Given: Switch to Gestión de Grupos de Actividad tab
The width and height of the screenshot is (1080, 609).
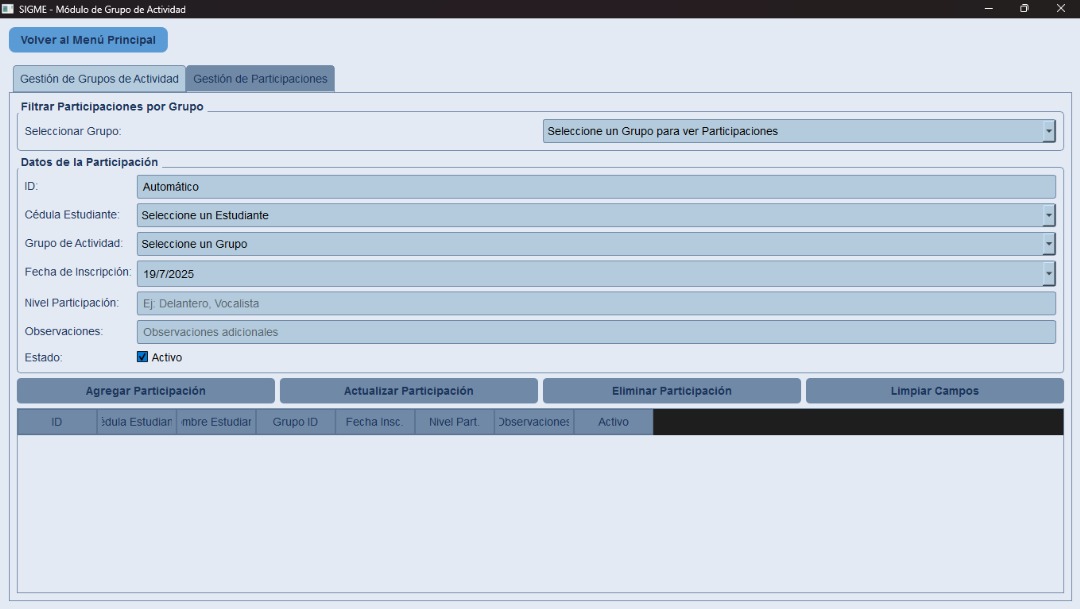Looking at the screenshot, I should (99, 79).
